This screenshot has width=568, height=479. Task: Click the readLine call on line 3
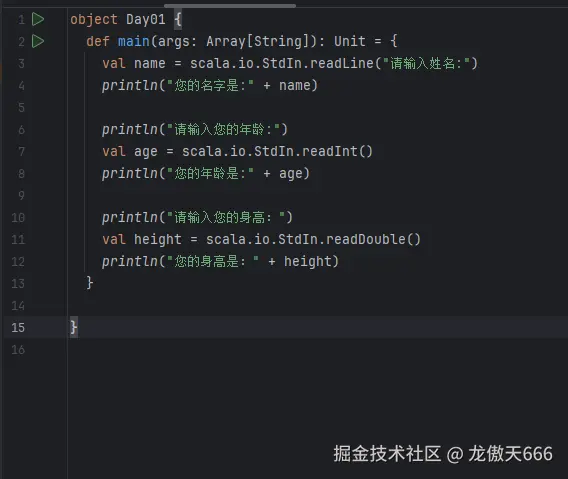(x=342, y=63)
